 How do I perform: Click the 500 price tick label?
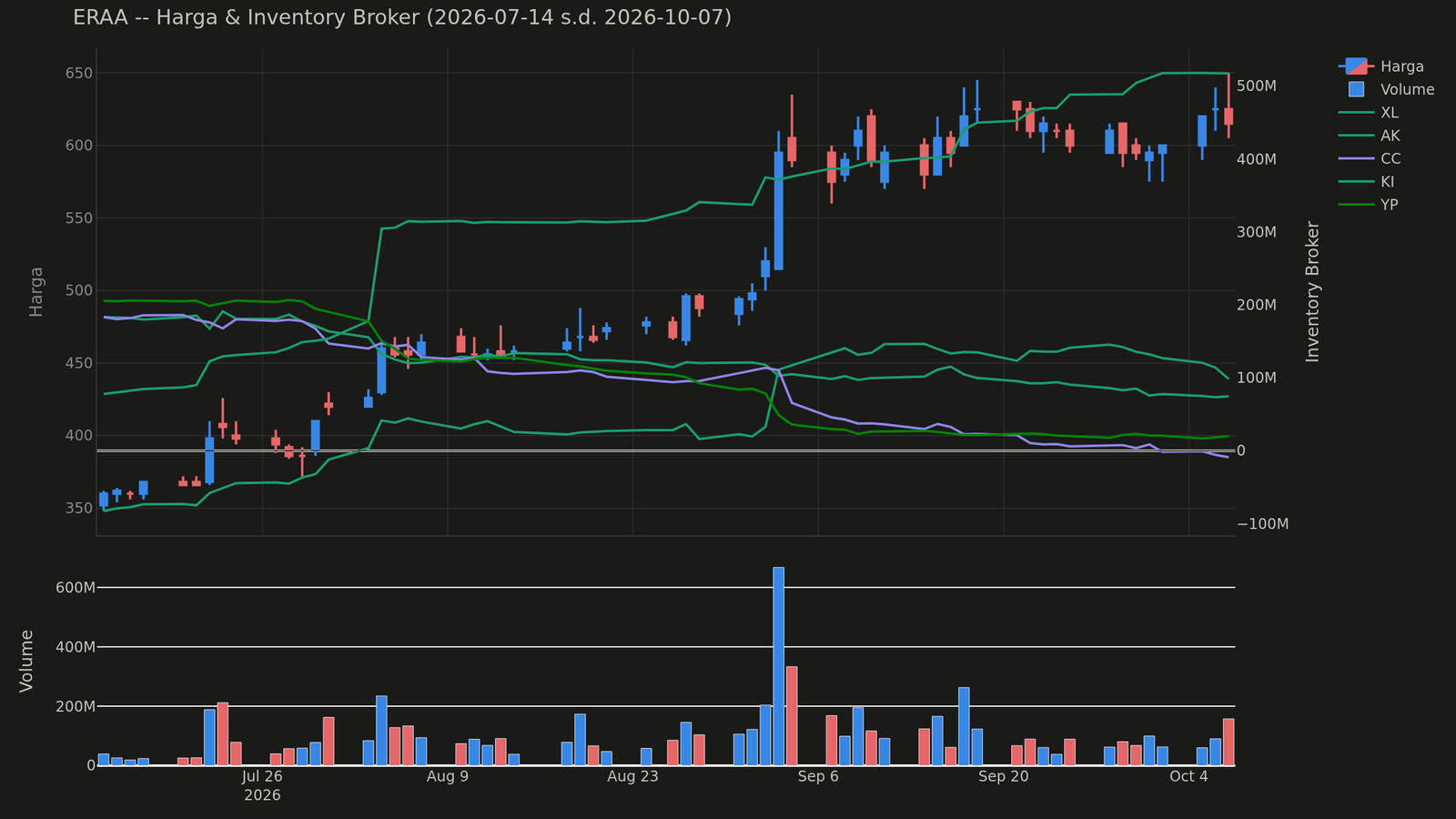pos(79,290)
